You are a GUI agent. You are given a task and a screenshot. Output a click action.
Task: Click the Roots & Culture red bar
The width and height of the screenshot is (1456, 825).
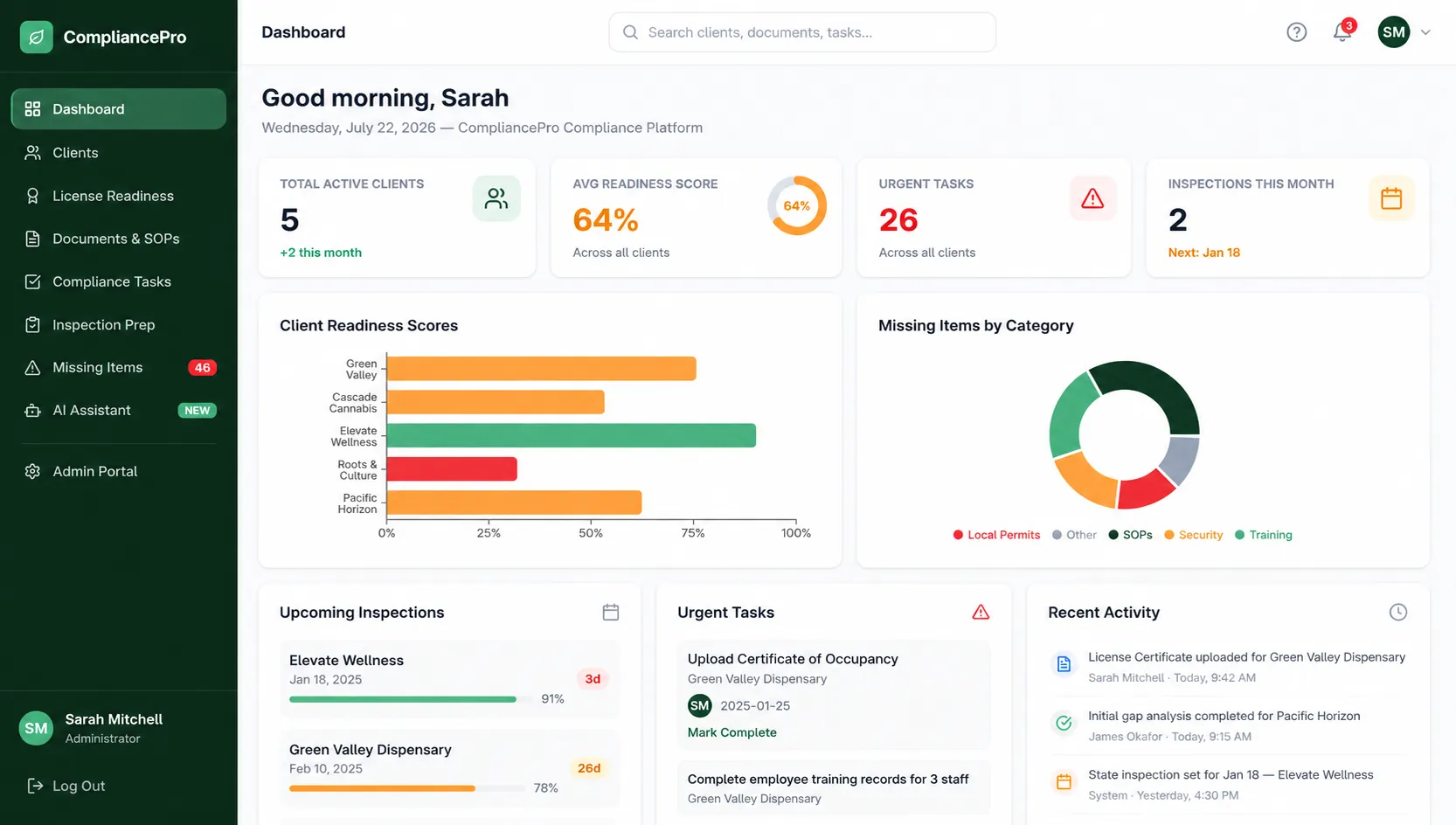click(452, 469)
